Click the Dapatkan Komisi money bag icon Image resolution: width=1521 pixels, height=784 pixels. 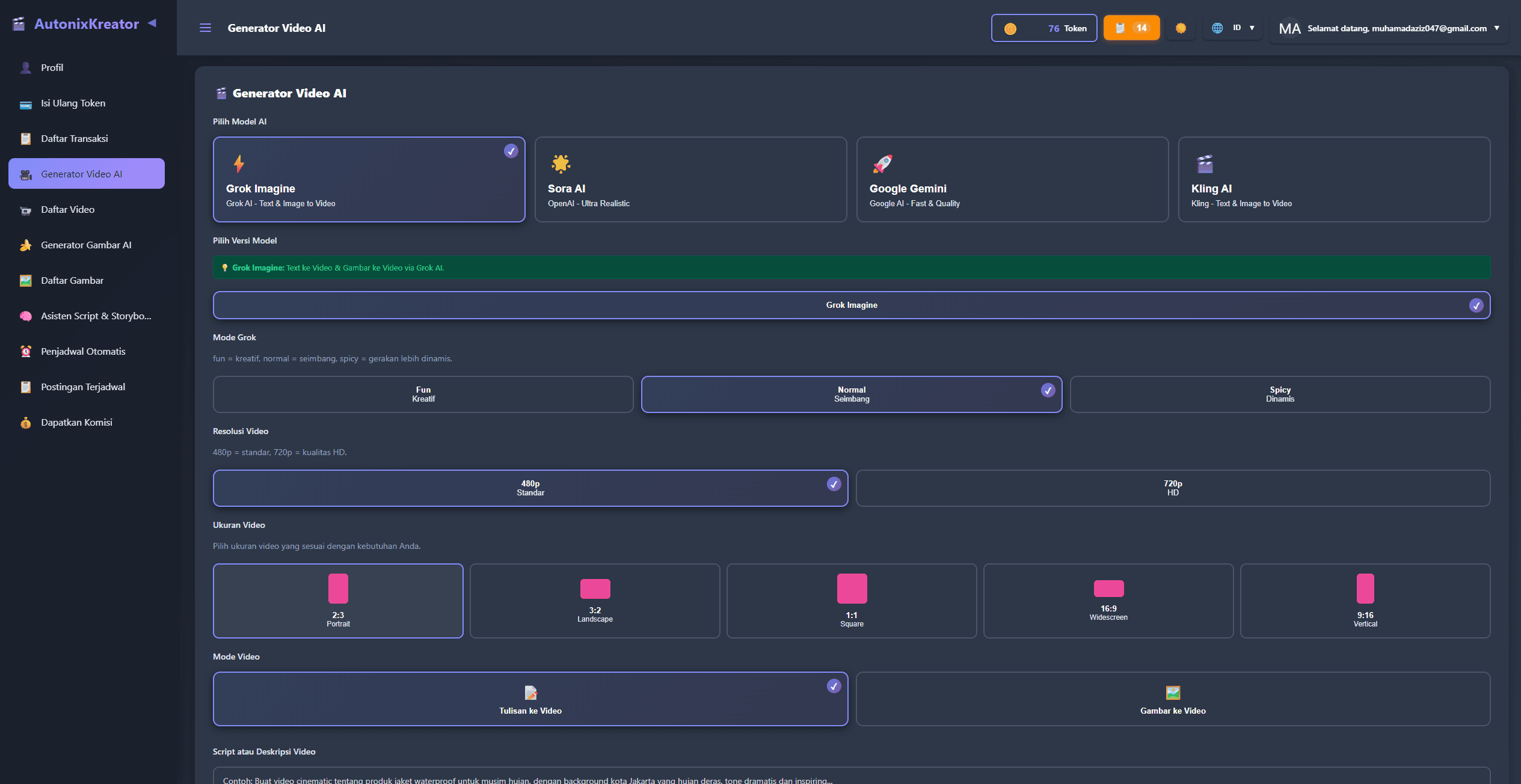point(25,423)
